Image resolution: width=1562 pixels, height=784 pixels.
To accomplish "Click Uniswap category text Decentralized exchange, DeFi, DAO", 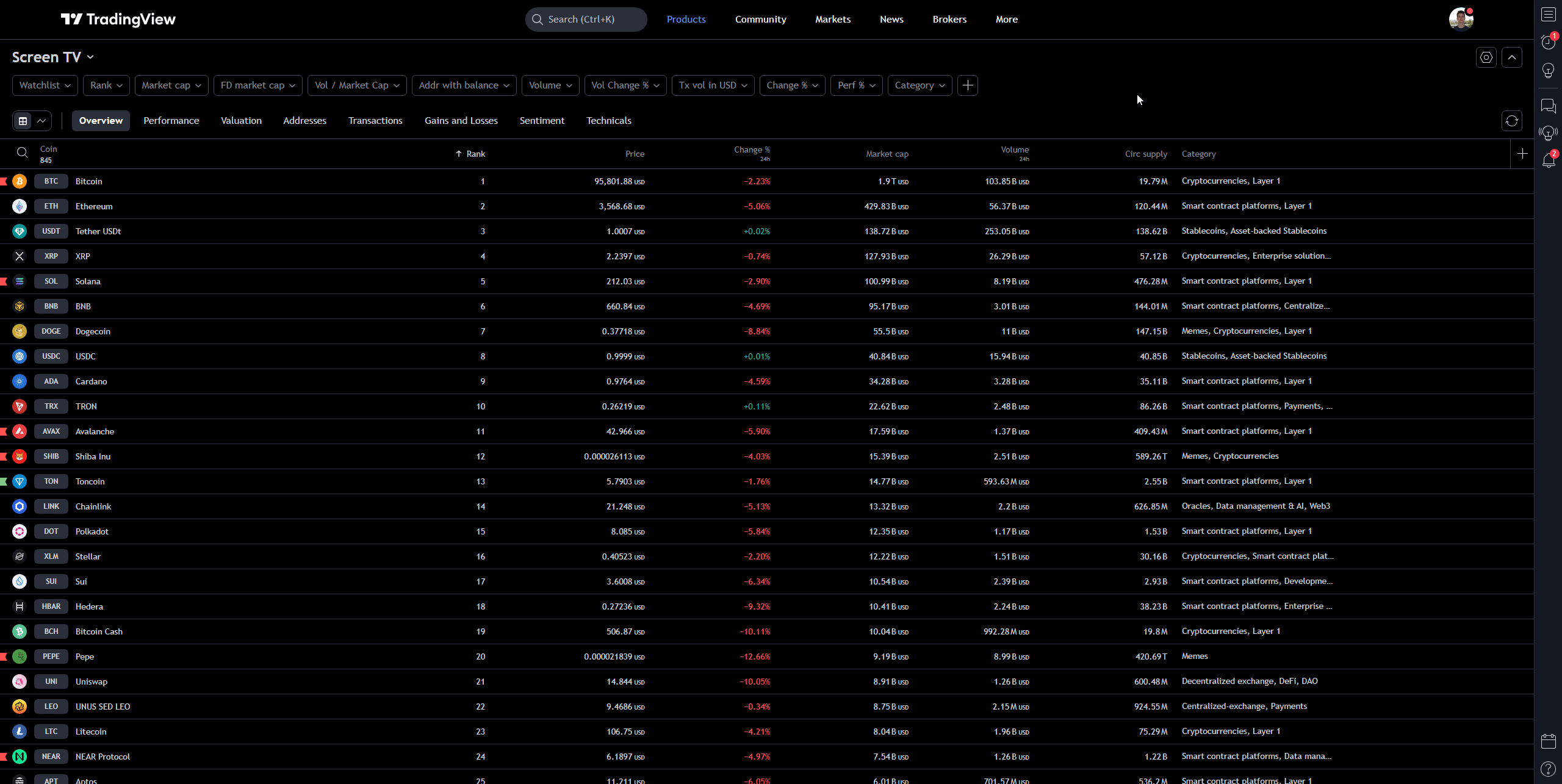I will click(x=1250, y=681).
